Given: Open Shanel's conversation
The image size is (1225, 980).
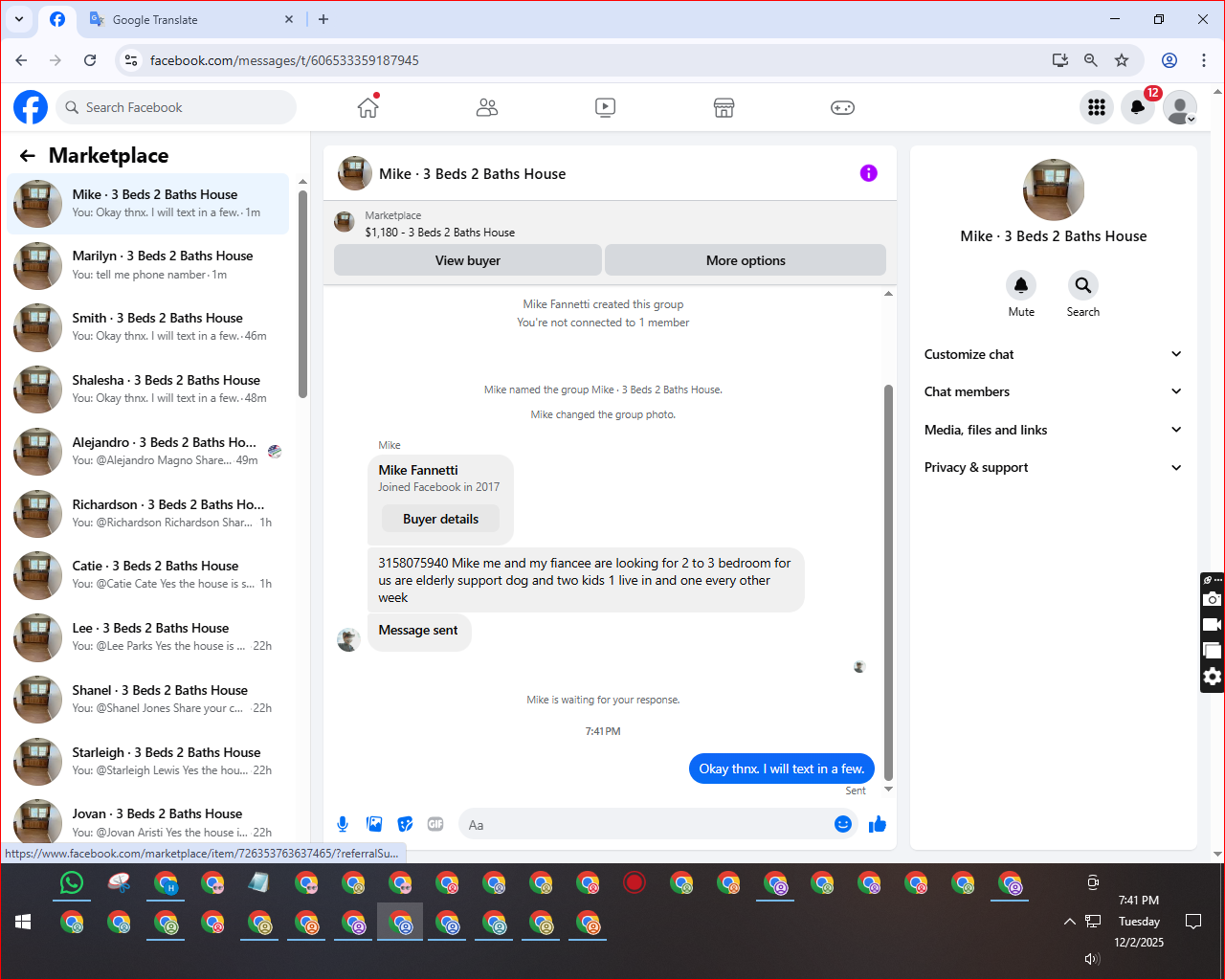Looking at the screenshot, I should [x=148, y=700].
